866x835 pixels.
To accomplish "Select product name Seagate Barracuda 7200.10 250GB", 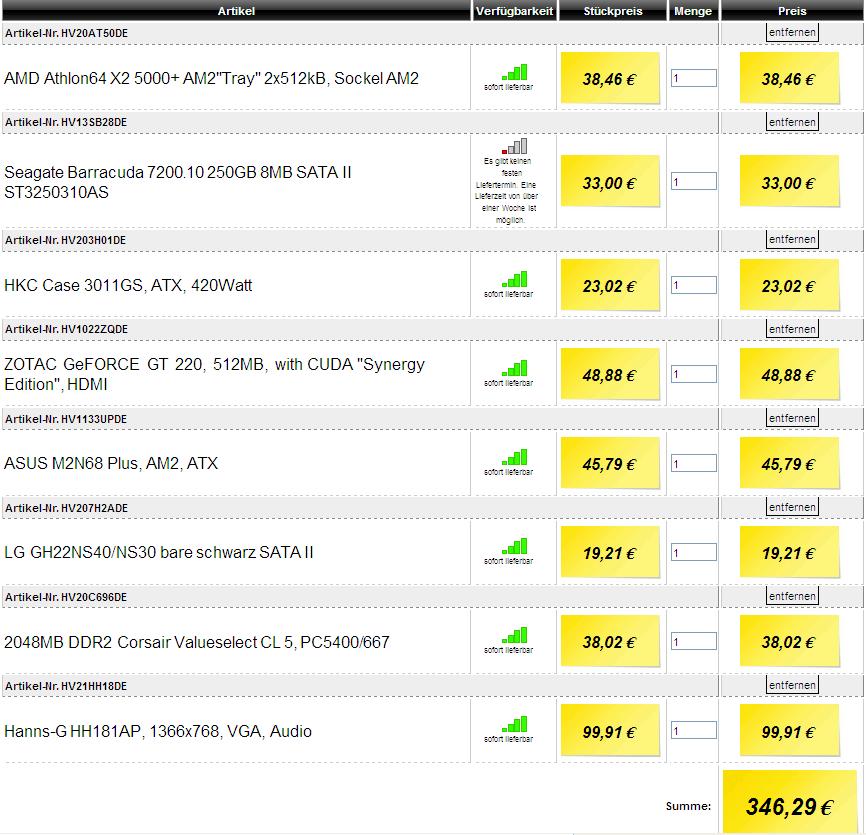I will pyautogui.click(x=178, y=182).
